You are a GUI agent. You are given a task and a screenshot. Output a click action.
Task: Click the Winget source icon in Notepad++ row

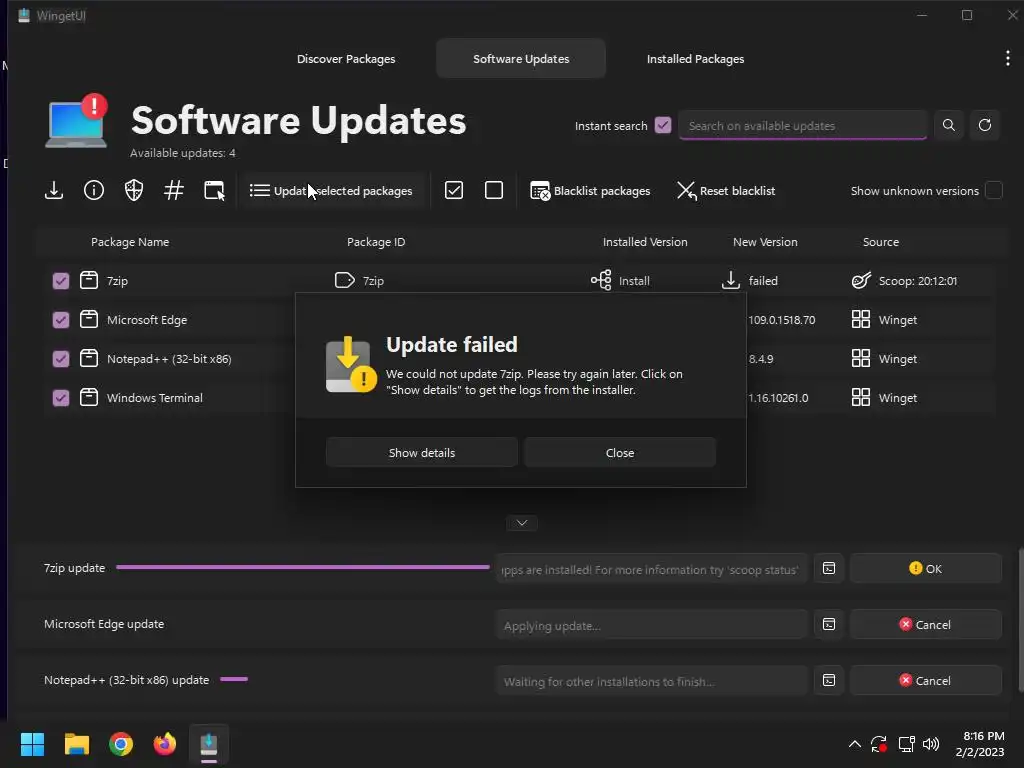click(x=861, y=359)
